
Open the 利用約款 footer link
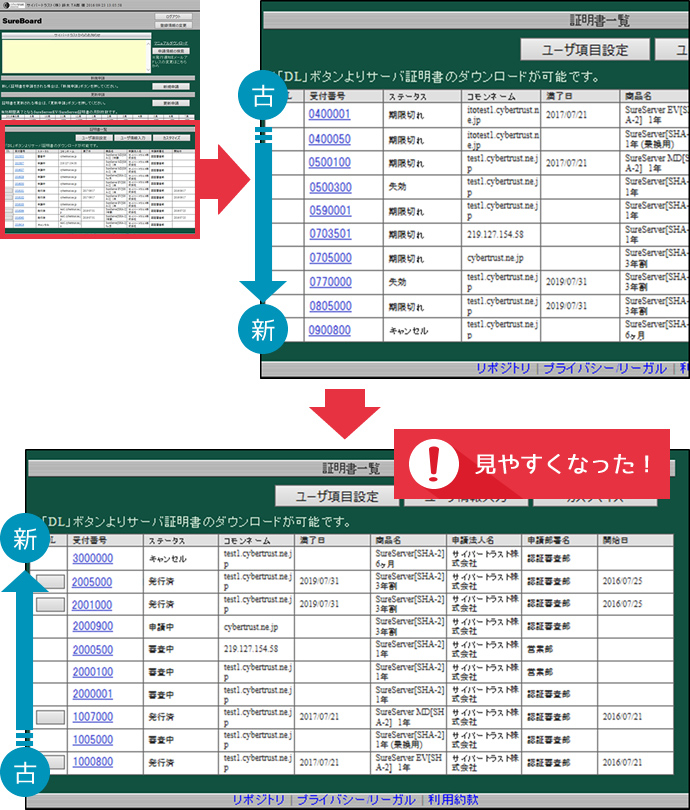452,799
